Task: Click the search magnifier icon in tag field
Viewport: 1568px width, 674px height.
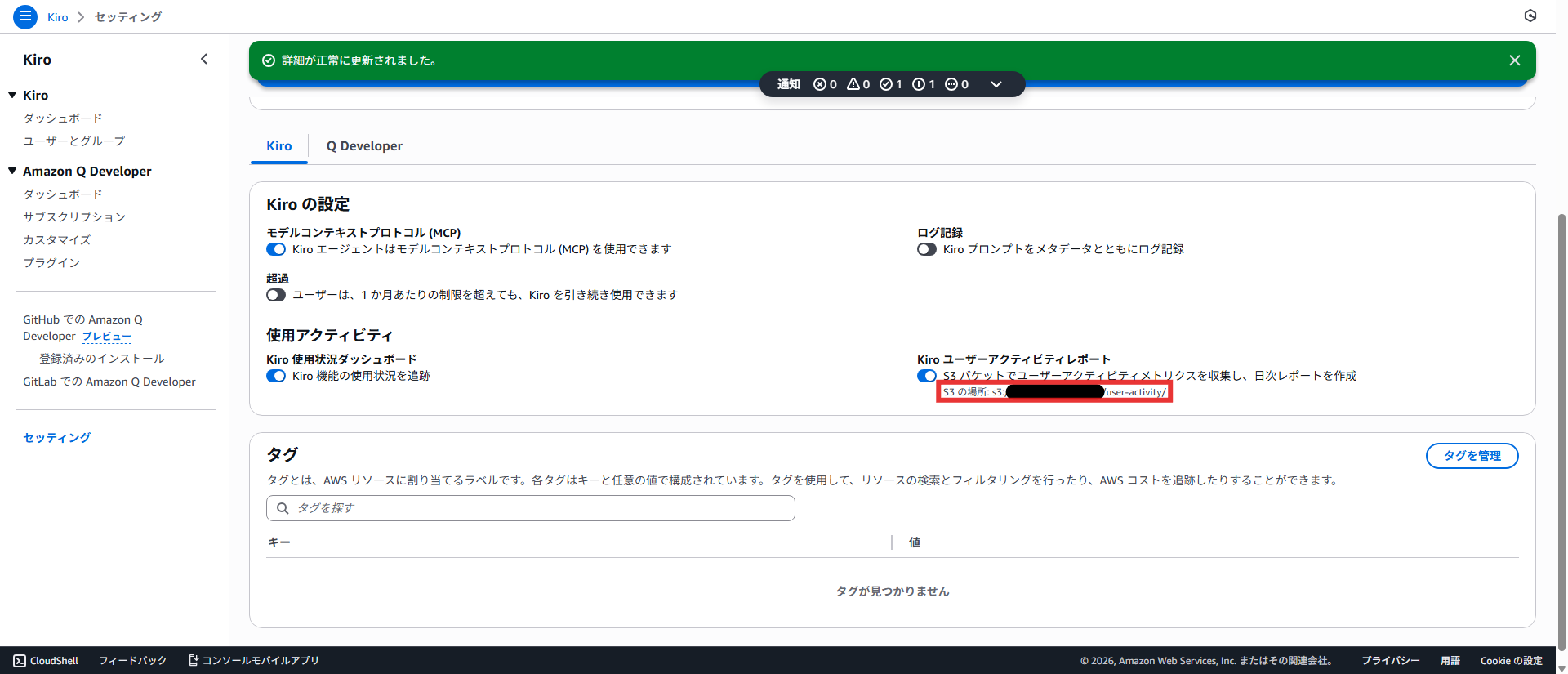Action: pyautogui.click(x=283, y=508)
